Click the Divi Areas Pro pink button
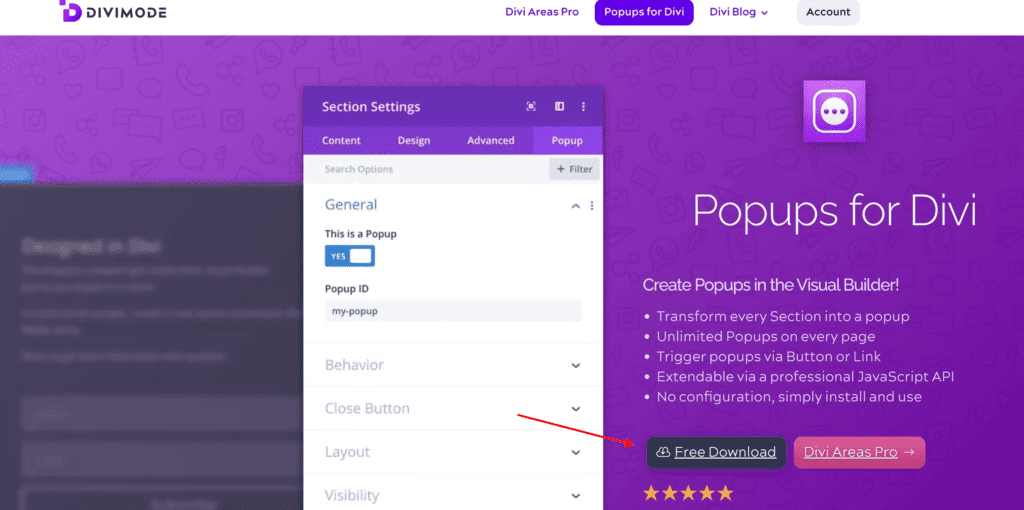Viewport: 1024px width, 510px height. 859,452
